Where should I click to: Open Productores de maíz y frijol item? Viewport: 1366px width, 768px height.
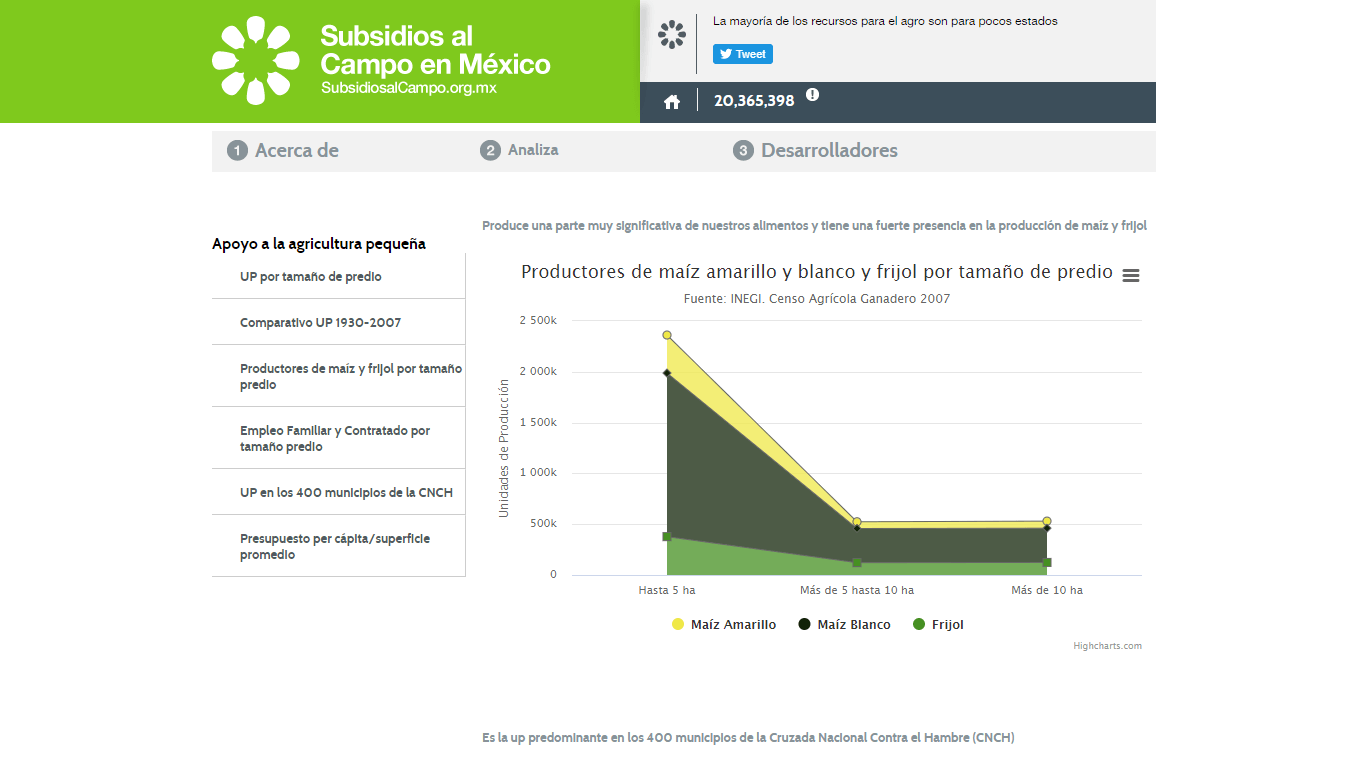350,377
